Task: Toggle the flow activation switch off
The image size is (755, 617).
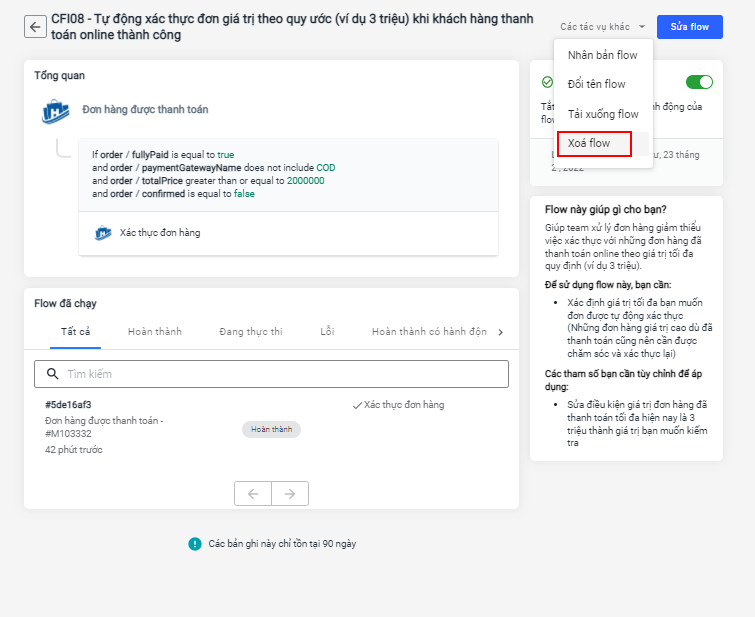Action: [699, 82]
